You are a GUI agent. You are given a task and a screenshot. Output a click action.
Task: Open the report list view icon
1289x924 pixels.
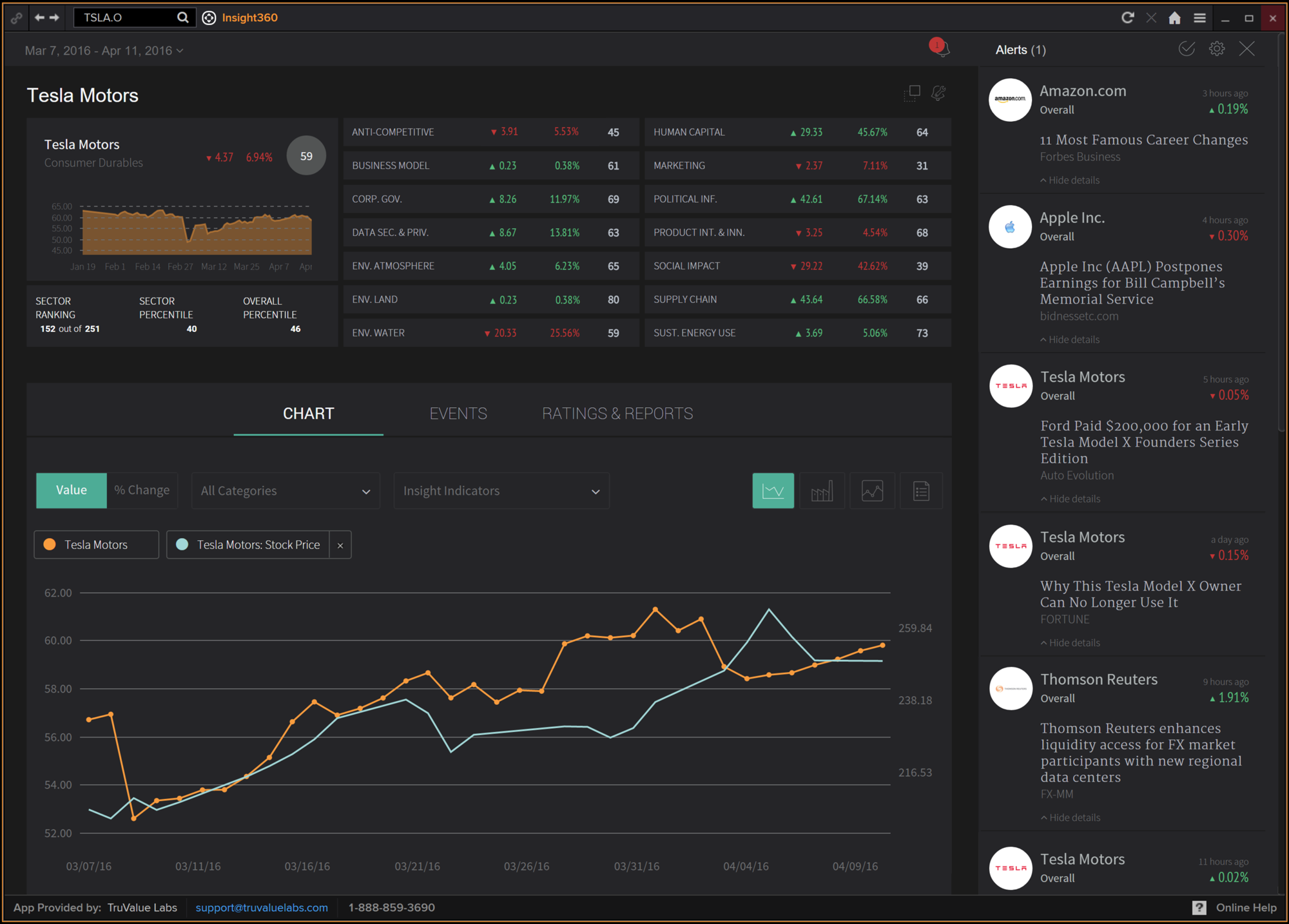coord(921,490)
